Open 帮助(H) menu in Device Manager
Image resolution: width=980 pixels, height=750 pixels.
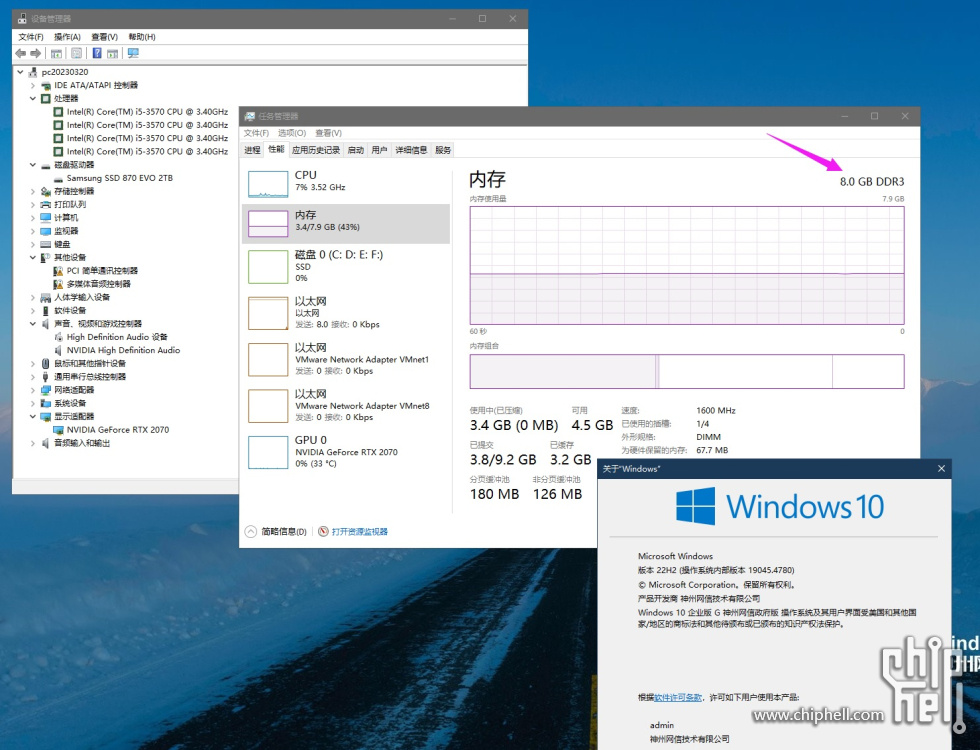pos(142,37)
